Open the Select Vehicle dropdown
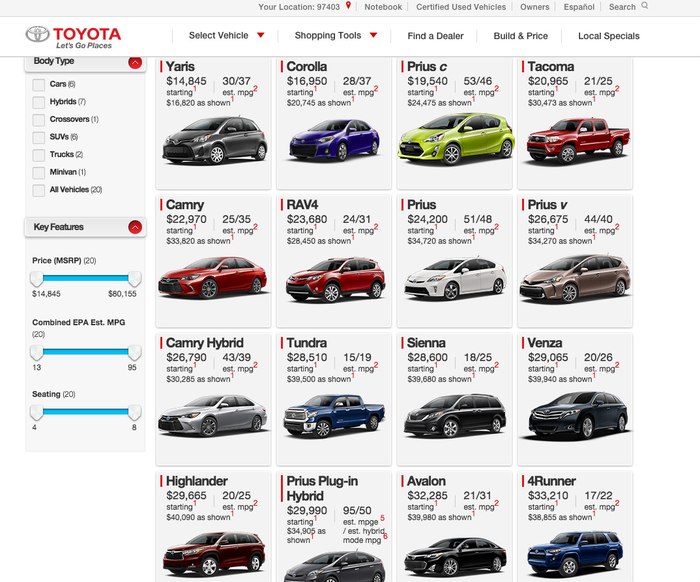The image size is (700, 582). pyautogui.click(x=226, y=35)
